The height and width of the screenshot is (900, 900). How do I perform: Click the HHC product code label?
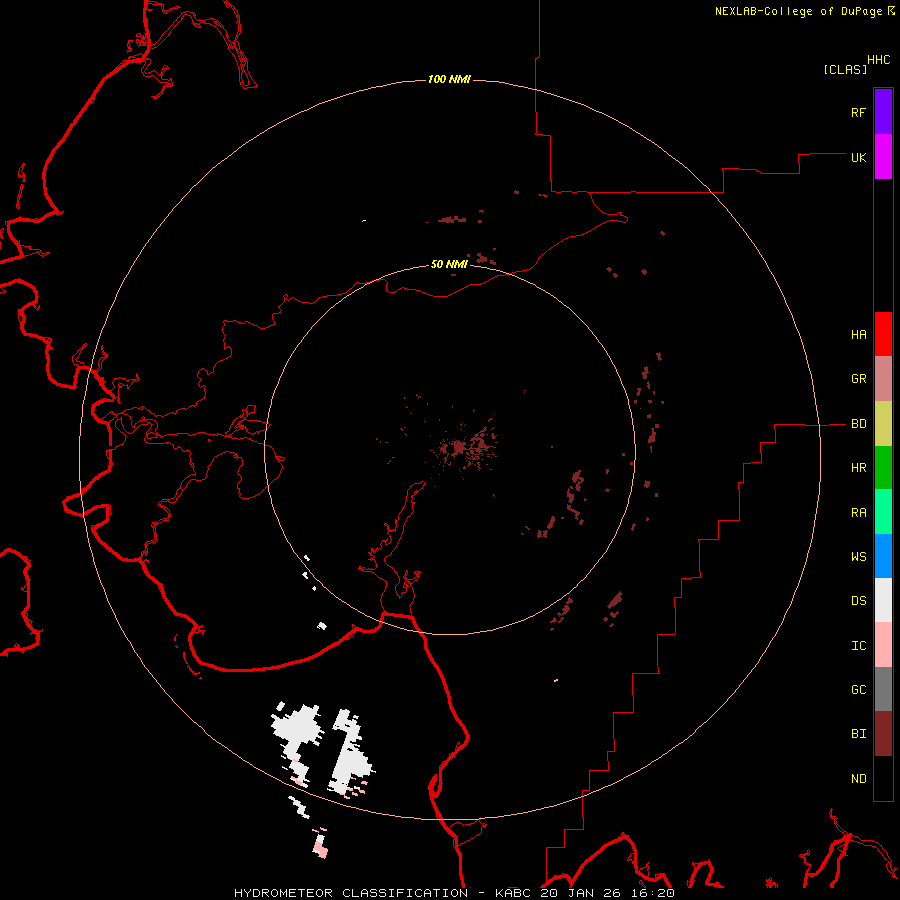pos(878,60)
